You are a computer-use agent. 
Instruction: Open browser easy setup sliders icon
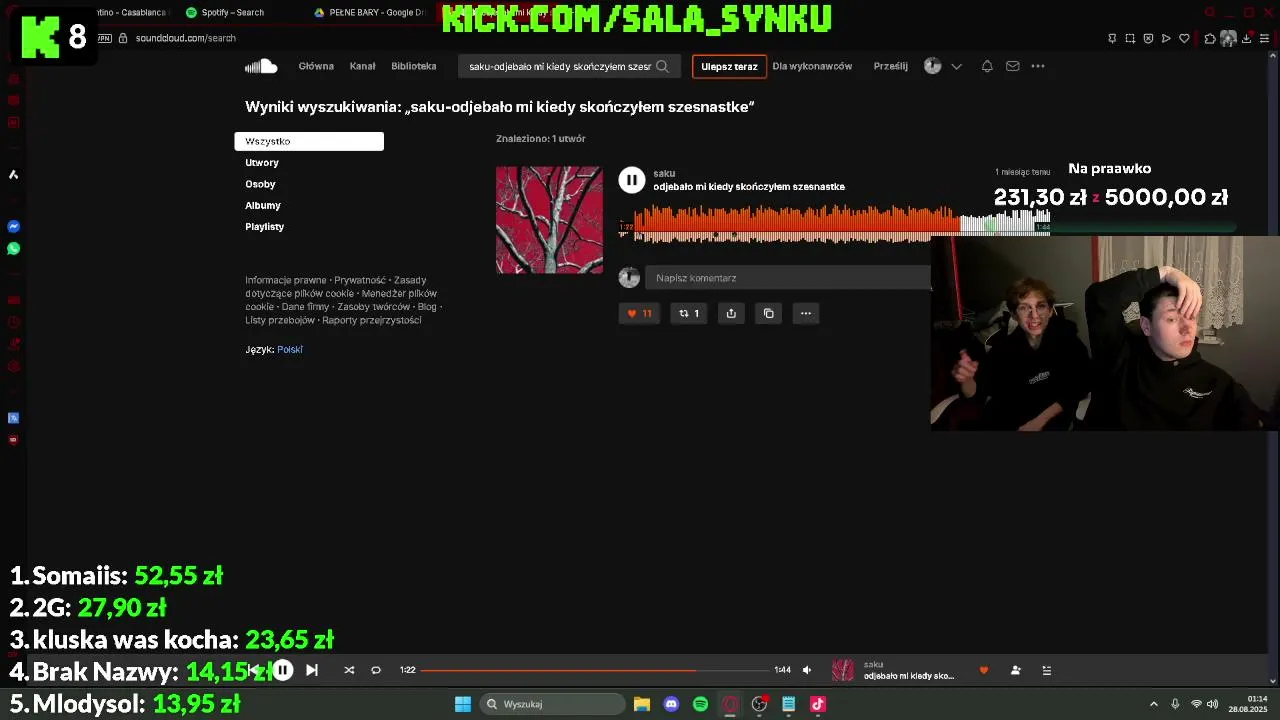point(1264,38)
